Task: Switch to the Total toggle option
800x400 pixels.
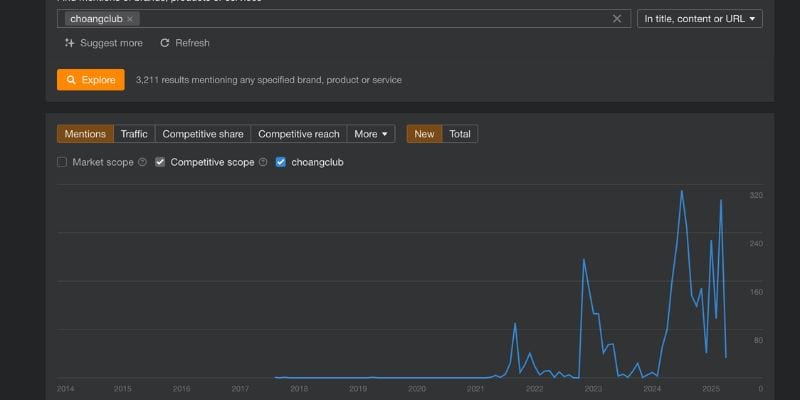Action: point(460,134)
